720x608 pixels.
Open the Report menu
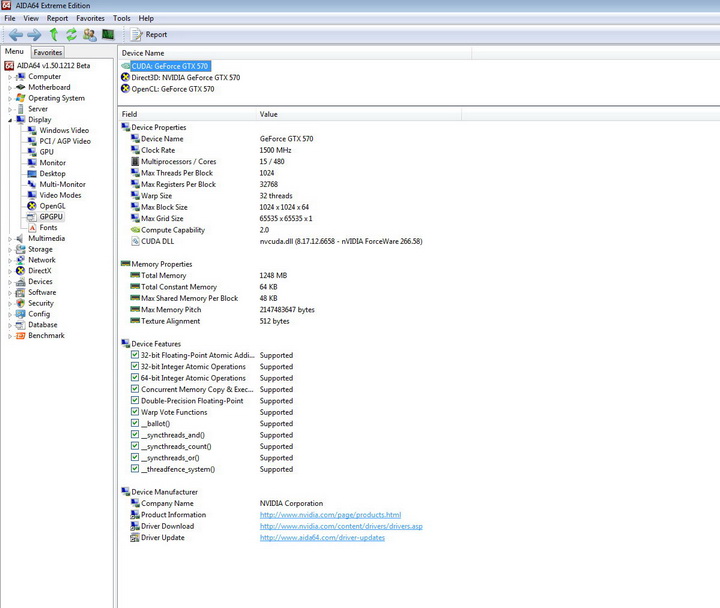pos(57,18)
